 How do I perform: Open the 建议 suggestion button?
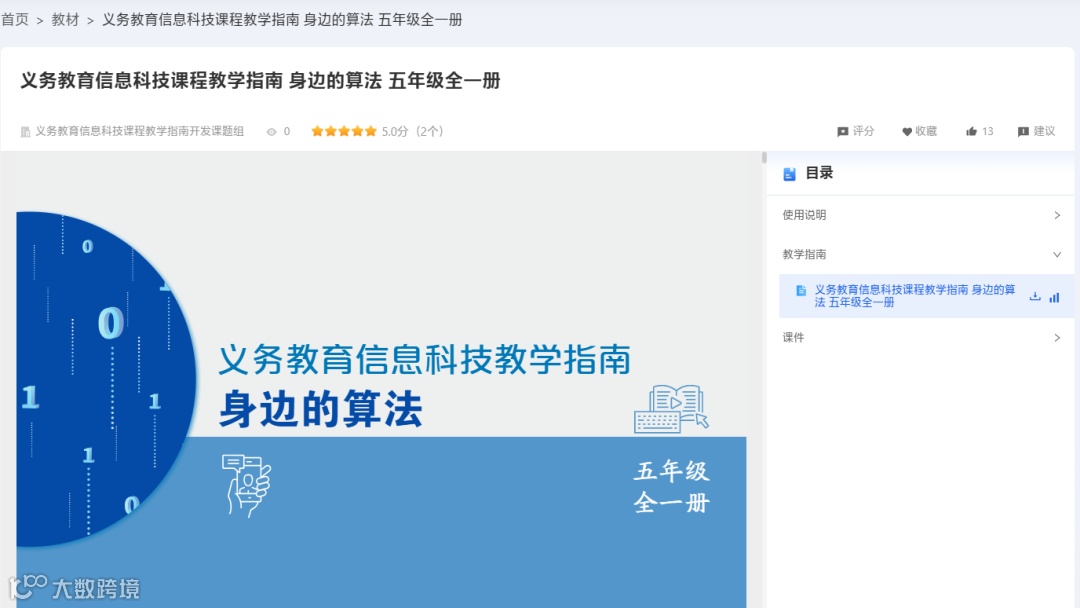(1036, 131)
